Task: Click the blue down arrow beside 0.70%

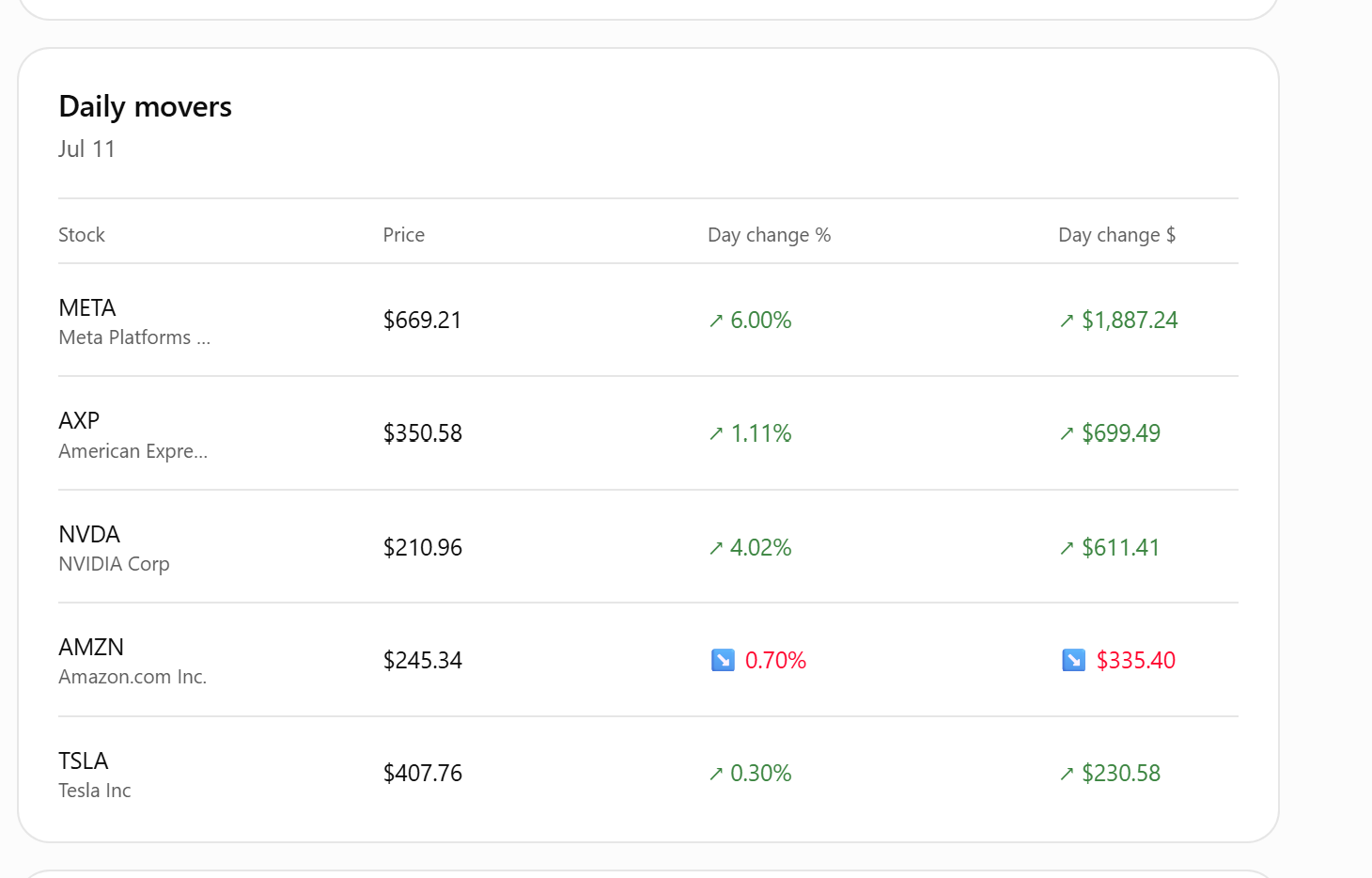Action: coord(723,660)
